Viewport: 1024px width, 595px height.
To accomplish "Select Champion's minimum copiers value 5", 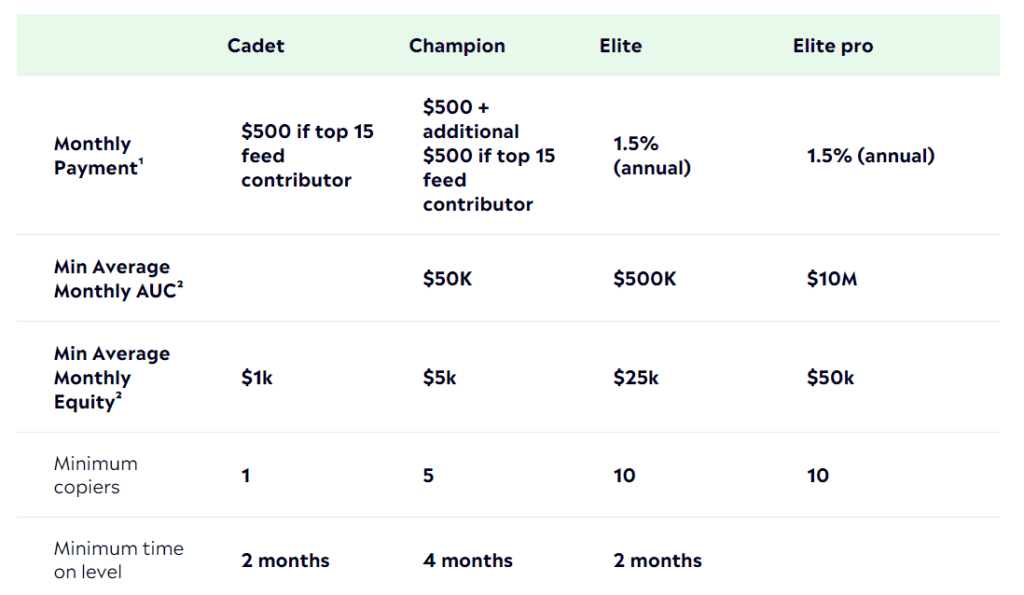I will 428,476.
